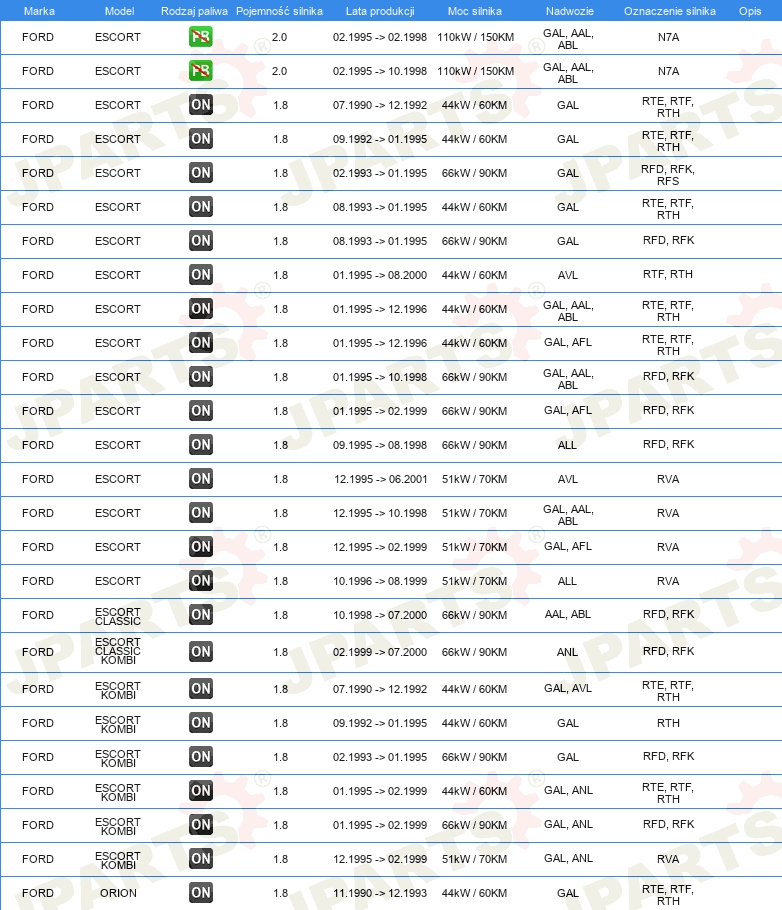Click the date range 10.1996 -> 08.1999
782x910 pixels.
(x=380, y=580)
